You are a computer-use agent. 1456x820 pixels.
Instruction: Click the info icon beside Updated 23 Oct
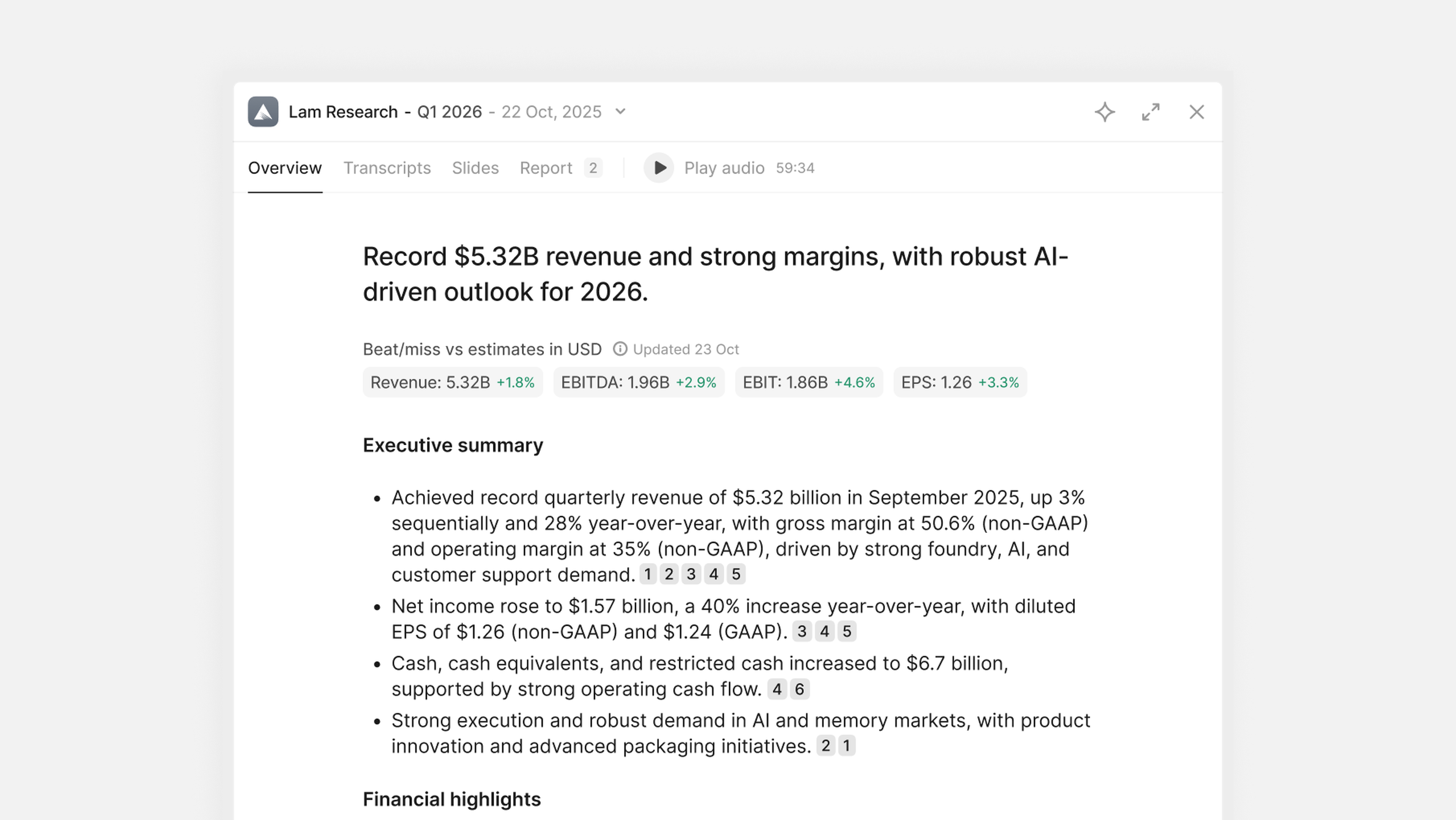click(x=620, y=349)
